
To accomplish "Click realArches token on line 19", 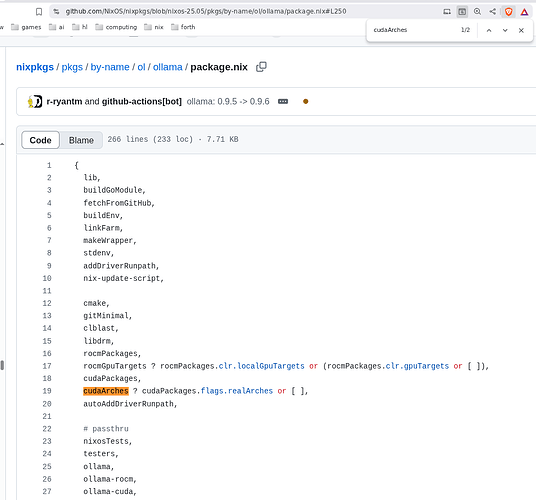I will pyautogui.click(x=250, y=391).
